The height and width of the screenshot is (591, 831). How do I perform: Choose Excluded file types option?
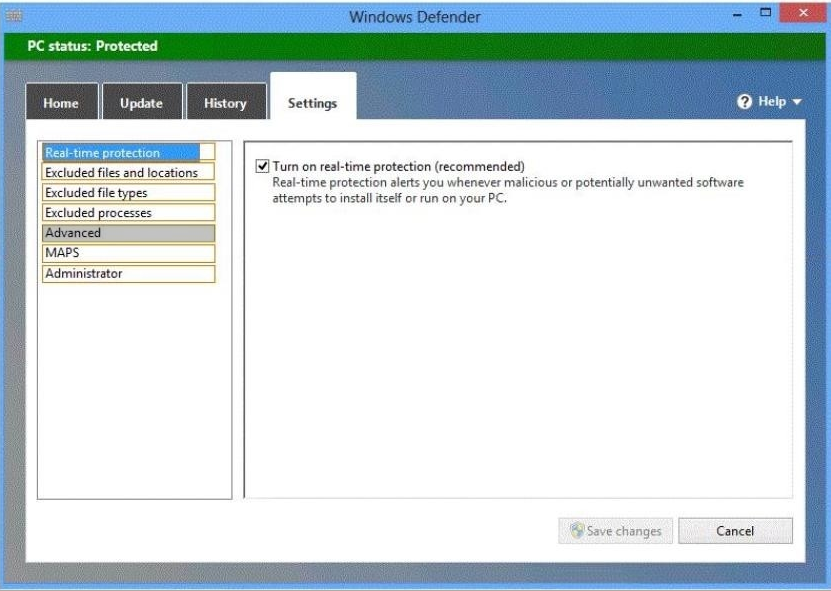(x=128, y=192)
